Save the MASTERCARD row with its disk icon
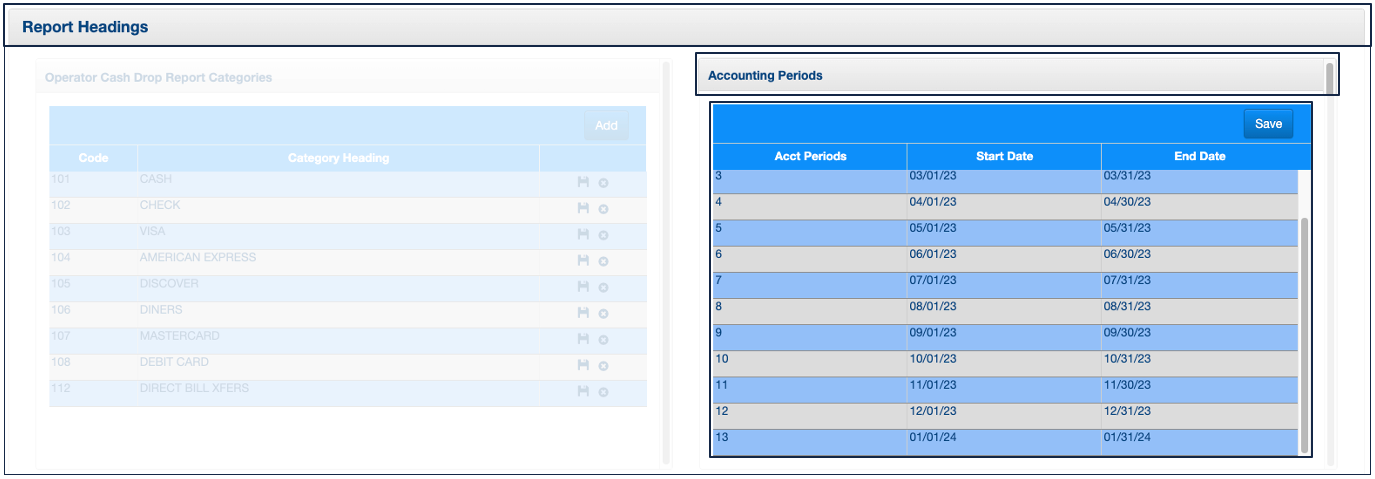Screen dimensions: 1375x479 [583, 339]
